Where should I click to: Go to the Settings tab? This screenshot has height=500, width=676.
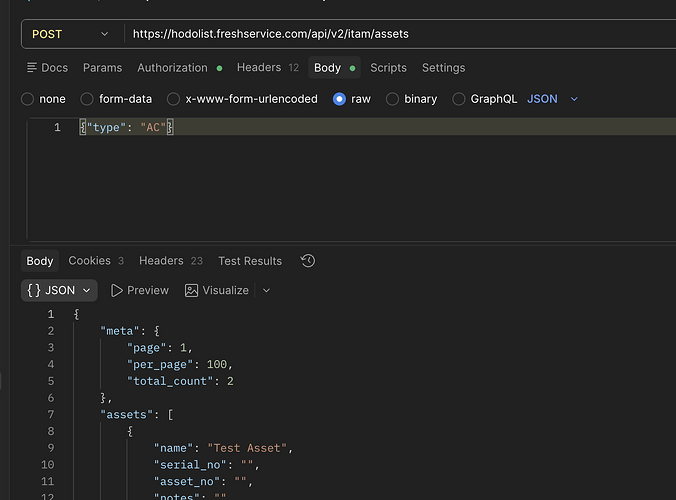[x=443, y=68]
